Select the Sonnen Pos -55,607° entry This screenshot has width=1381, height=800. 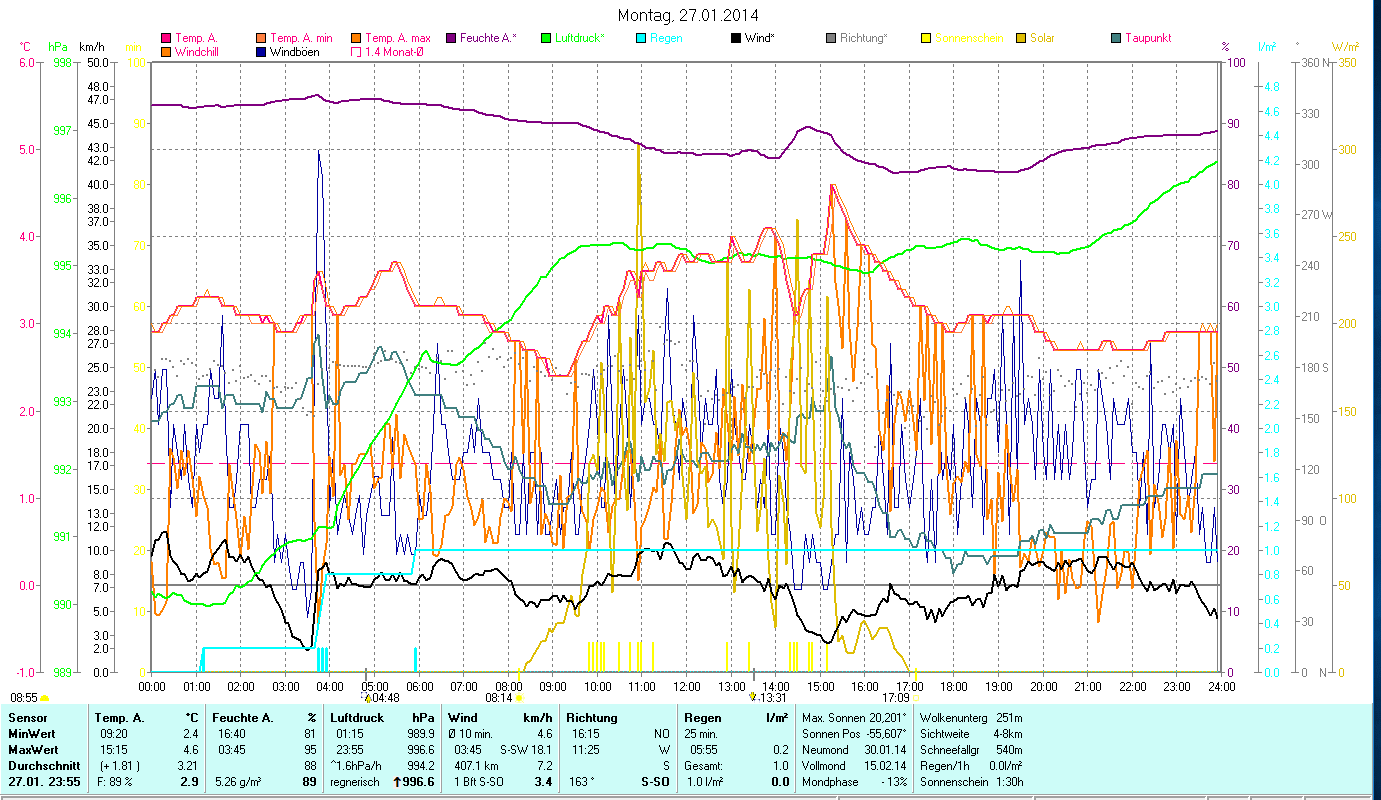pyautogui.click(x=854, y=734)
